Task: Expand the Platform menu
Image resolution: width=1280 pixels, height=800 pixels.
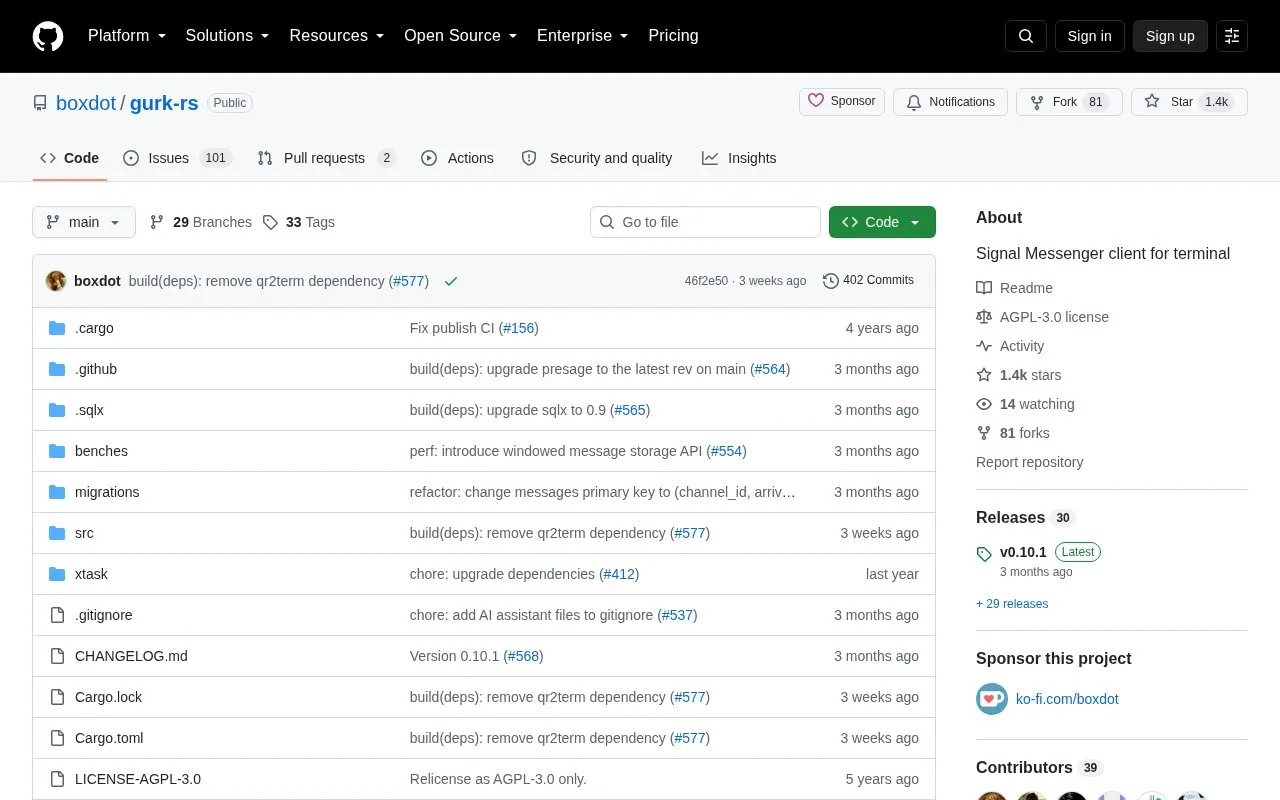Action: 127,36
